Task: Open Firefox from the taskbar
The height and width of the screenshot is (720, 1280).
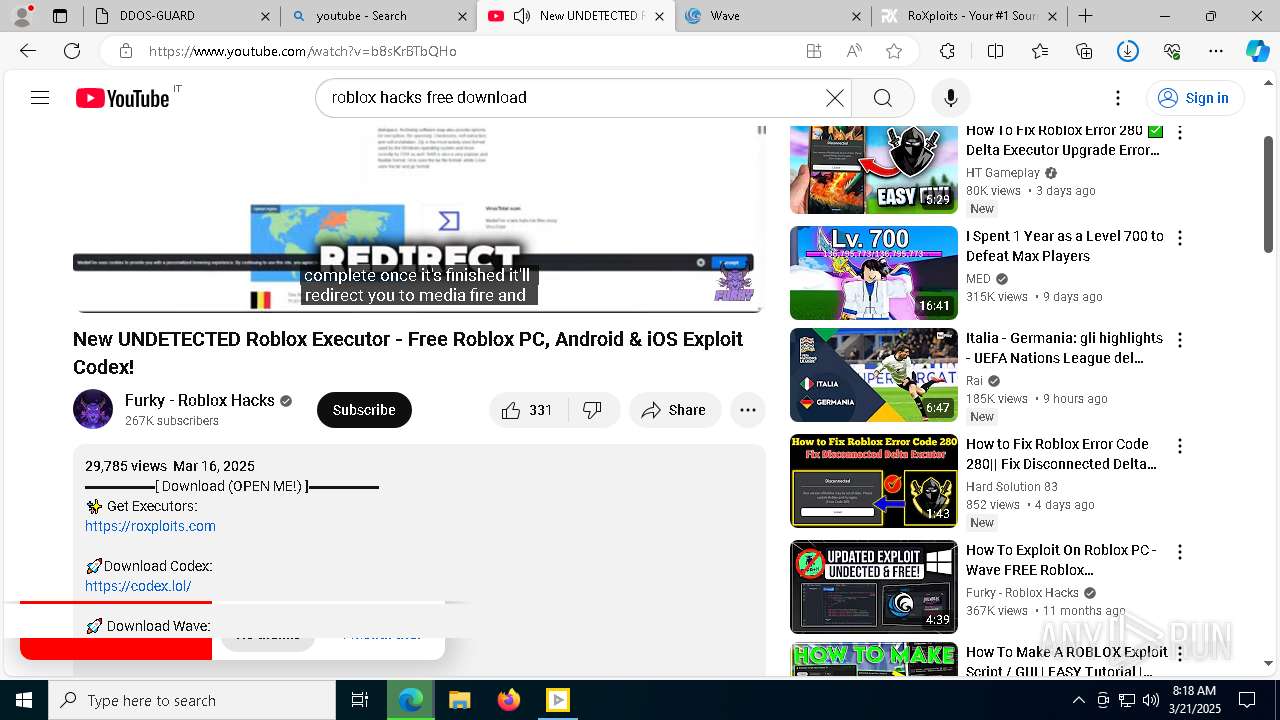Action: (x=508, y=700)
